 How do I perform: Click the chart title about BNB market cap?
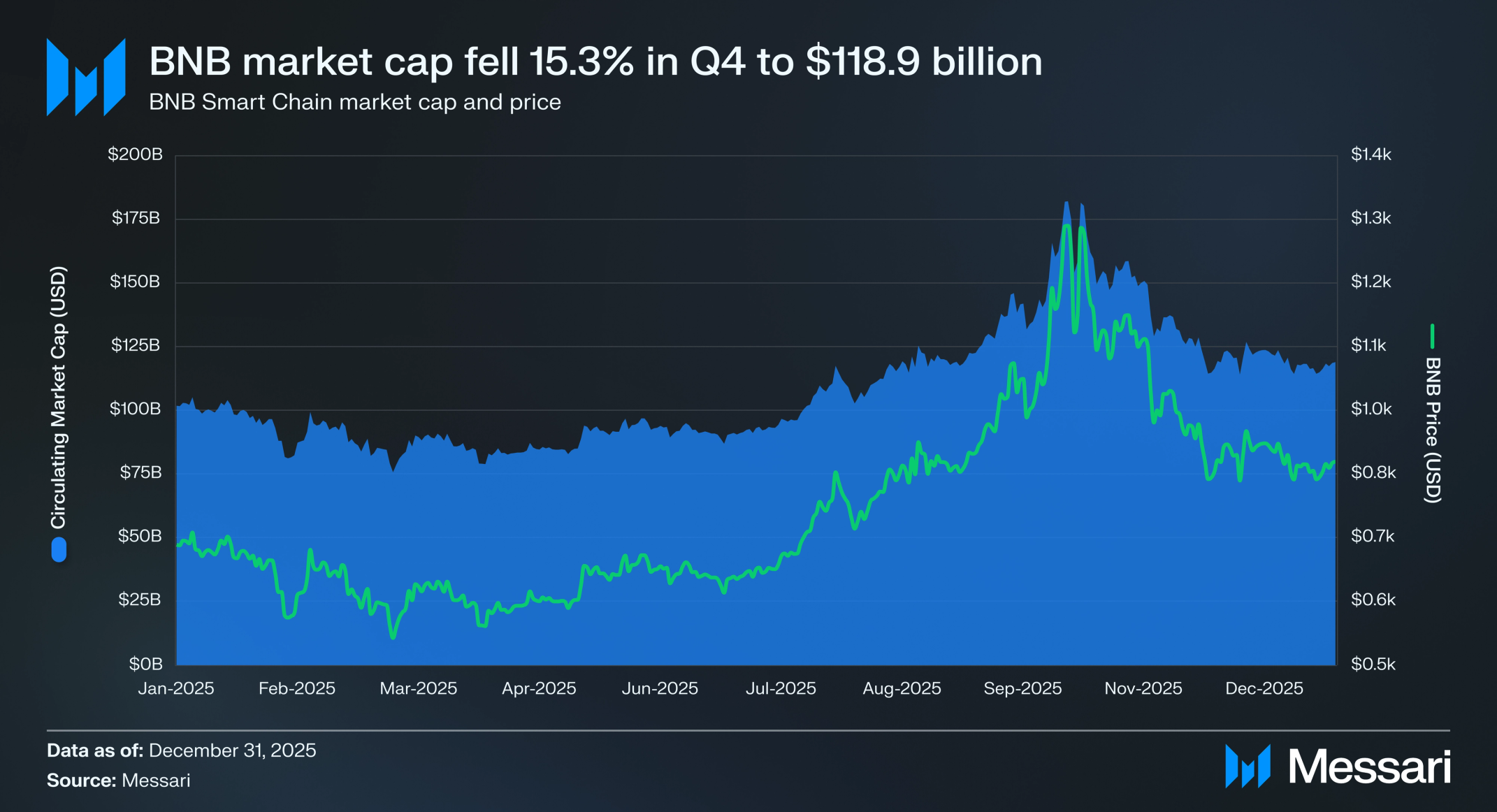[595, 61]
